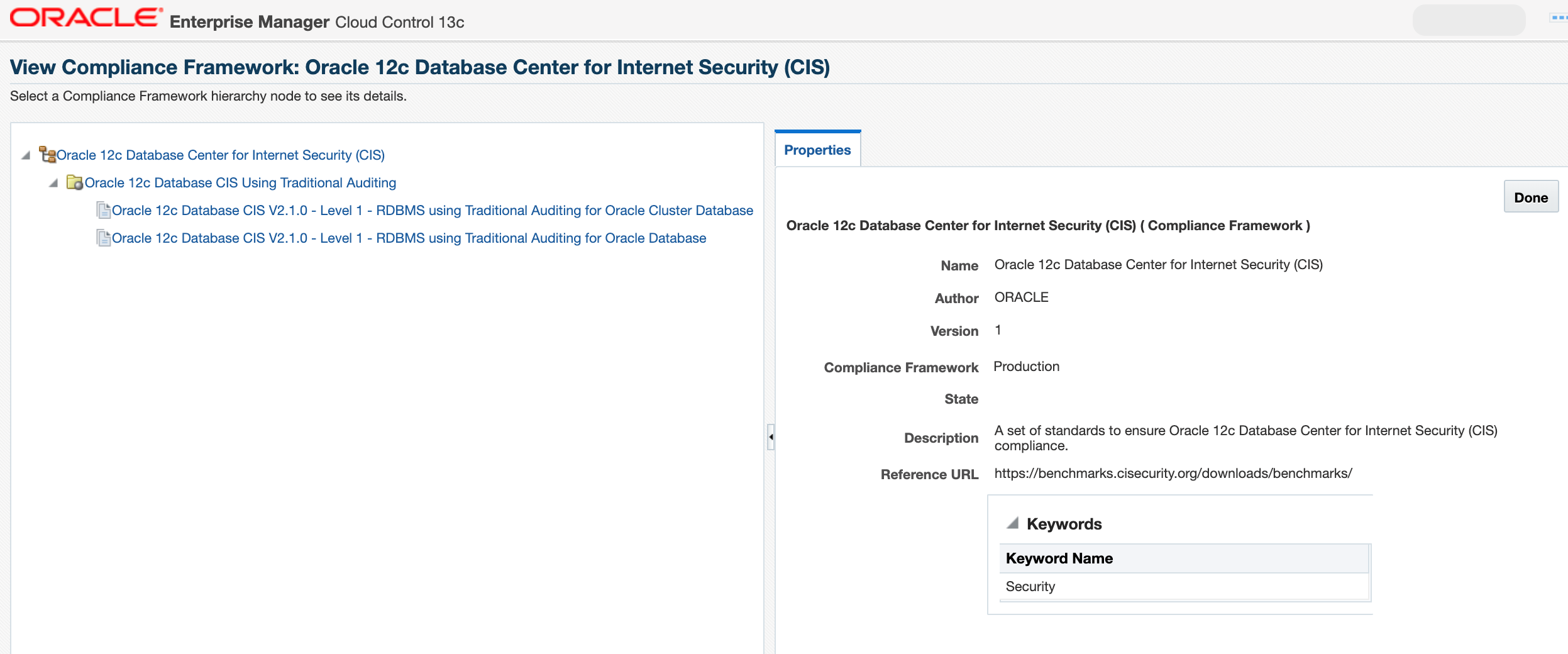1568x654 pixels.
Task: Select the Security keyword row
Action: [x=1030, y=587]
